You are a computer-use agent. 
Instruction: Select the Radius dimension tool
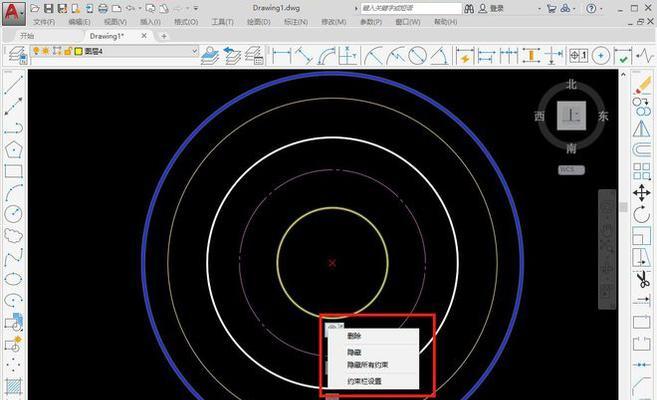[x=372, y=56]
